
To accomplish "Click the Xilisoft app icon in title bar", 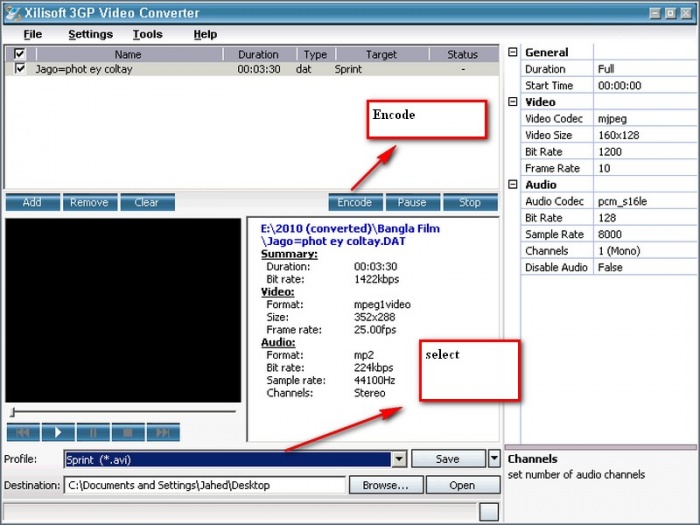I will [13, 13].
